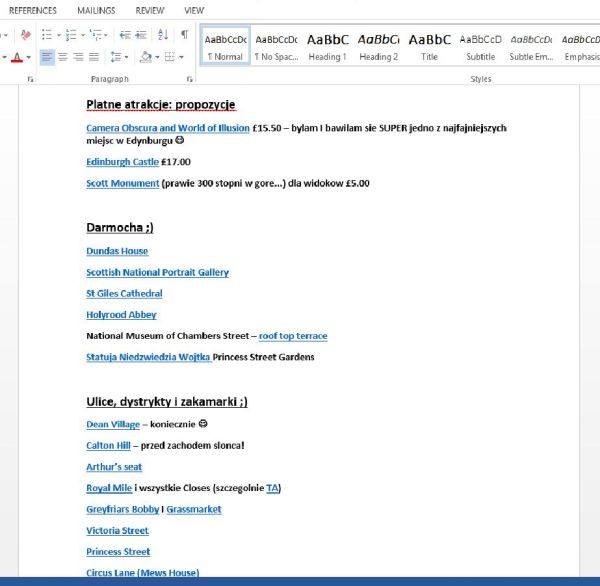600x586 pixels.
Task: Apply the Title style
Action: 429,47
